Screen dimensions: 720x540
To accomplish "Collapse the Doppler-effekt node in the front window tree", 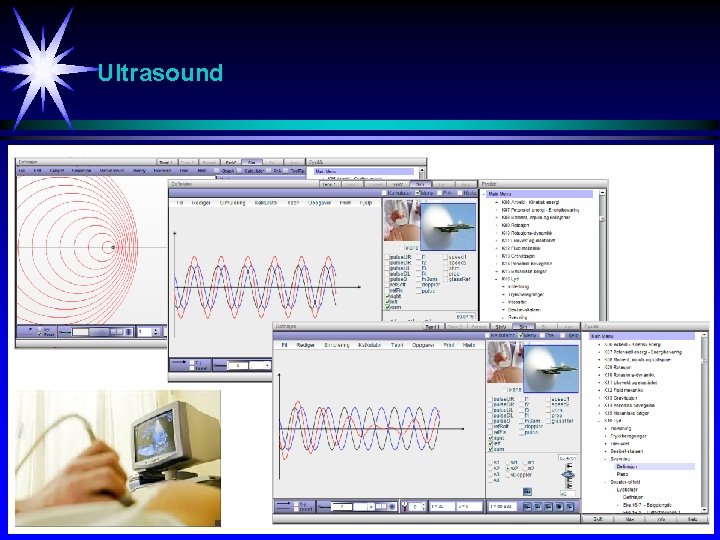I will pyautogui.click(x=606, y=482).
